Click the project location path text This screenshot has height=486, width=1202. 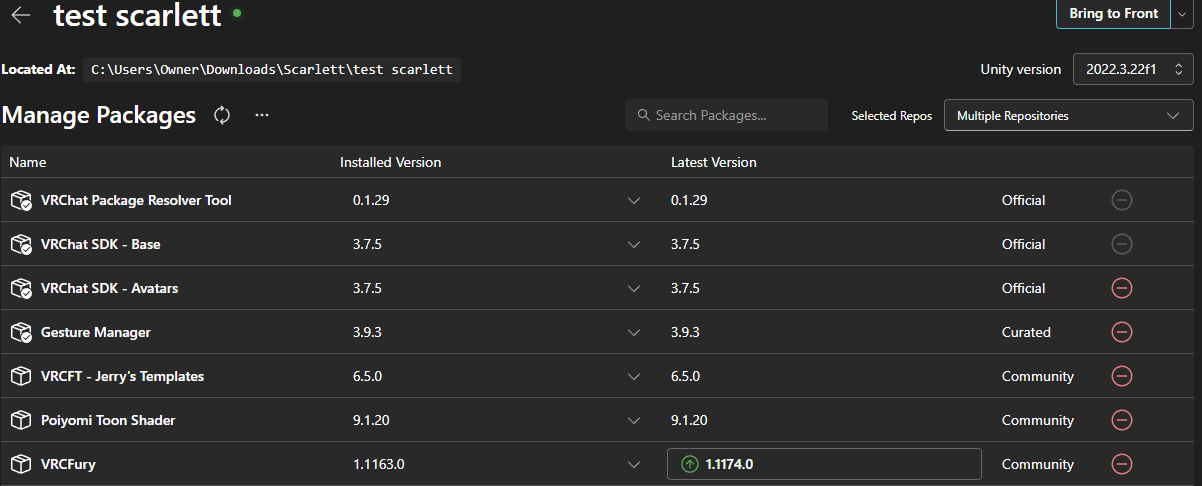272,70
